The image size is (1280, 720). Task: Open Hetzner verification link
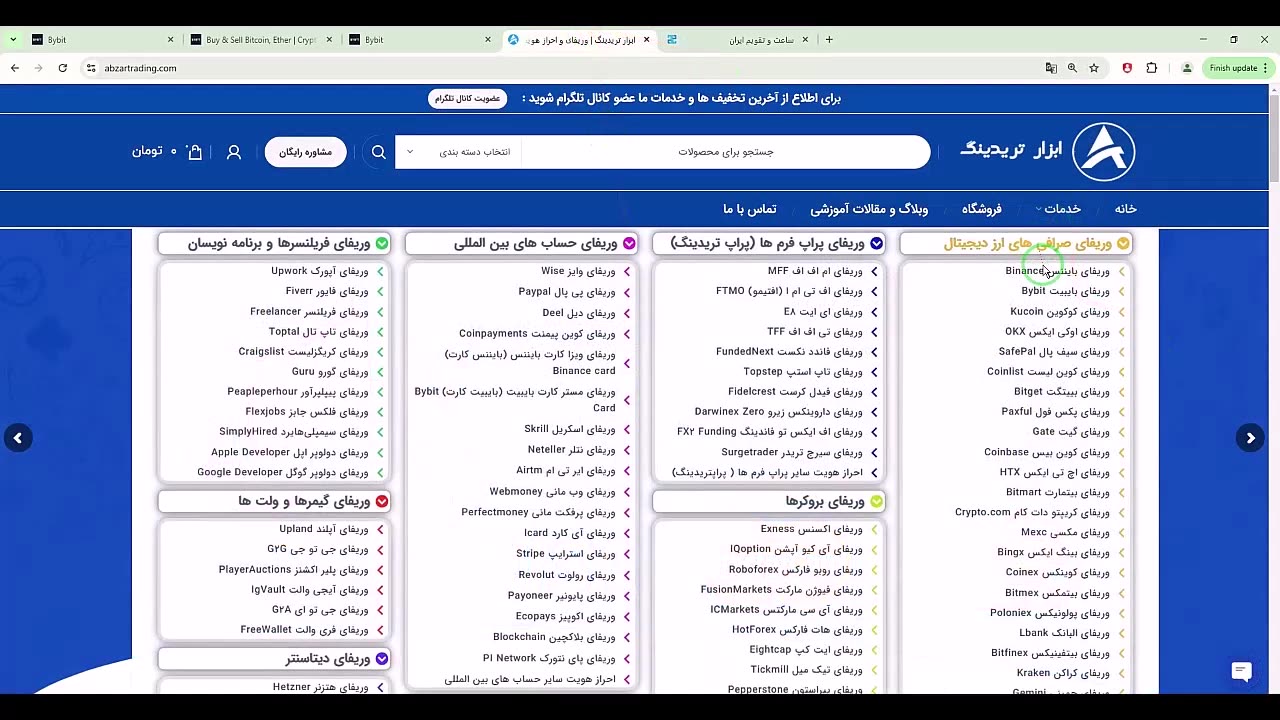pyautogui.click(x=320, y=687)
